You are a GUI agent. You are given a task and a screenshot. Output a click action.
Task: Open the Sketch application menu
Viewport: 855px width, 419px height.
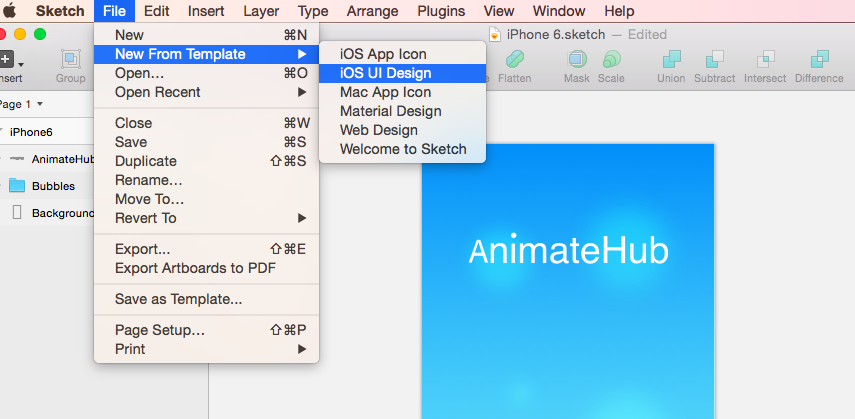[x=60, y=11]
